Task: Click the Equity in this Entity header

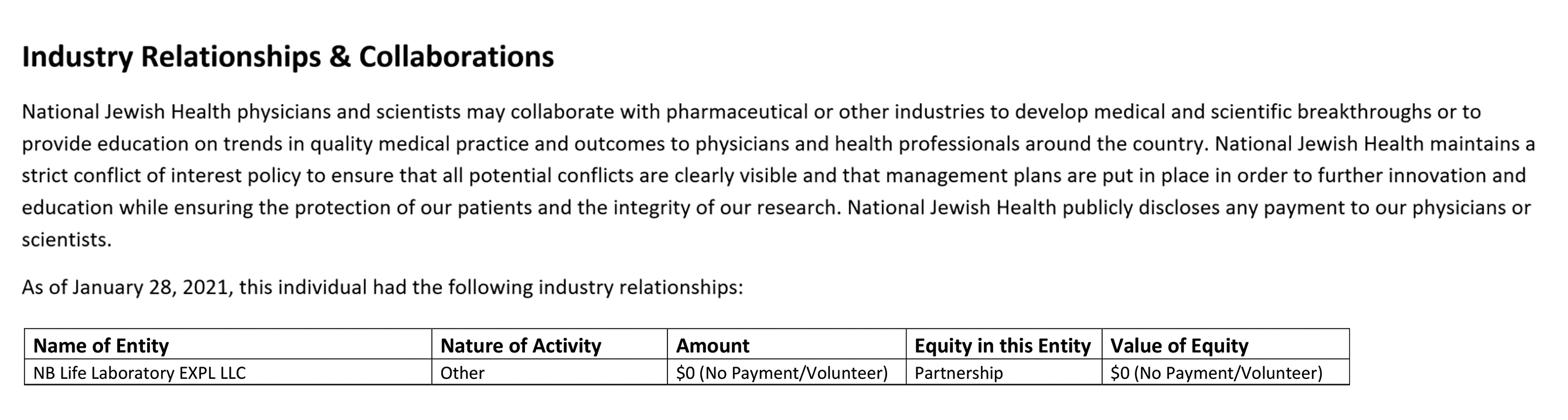Action: pos(1004,345)
